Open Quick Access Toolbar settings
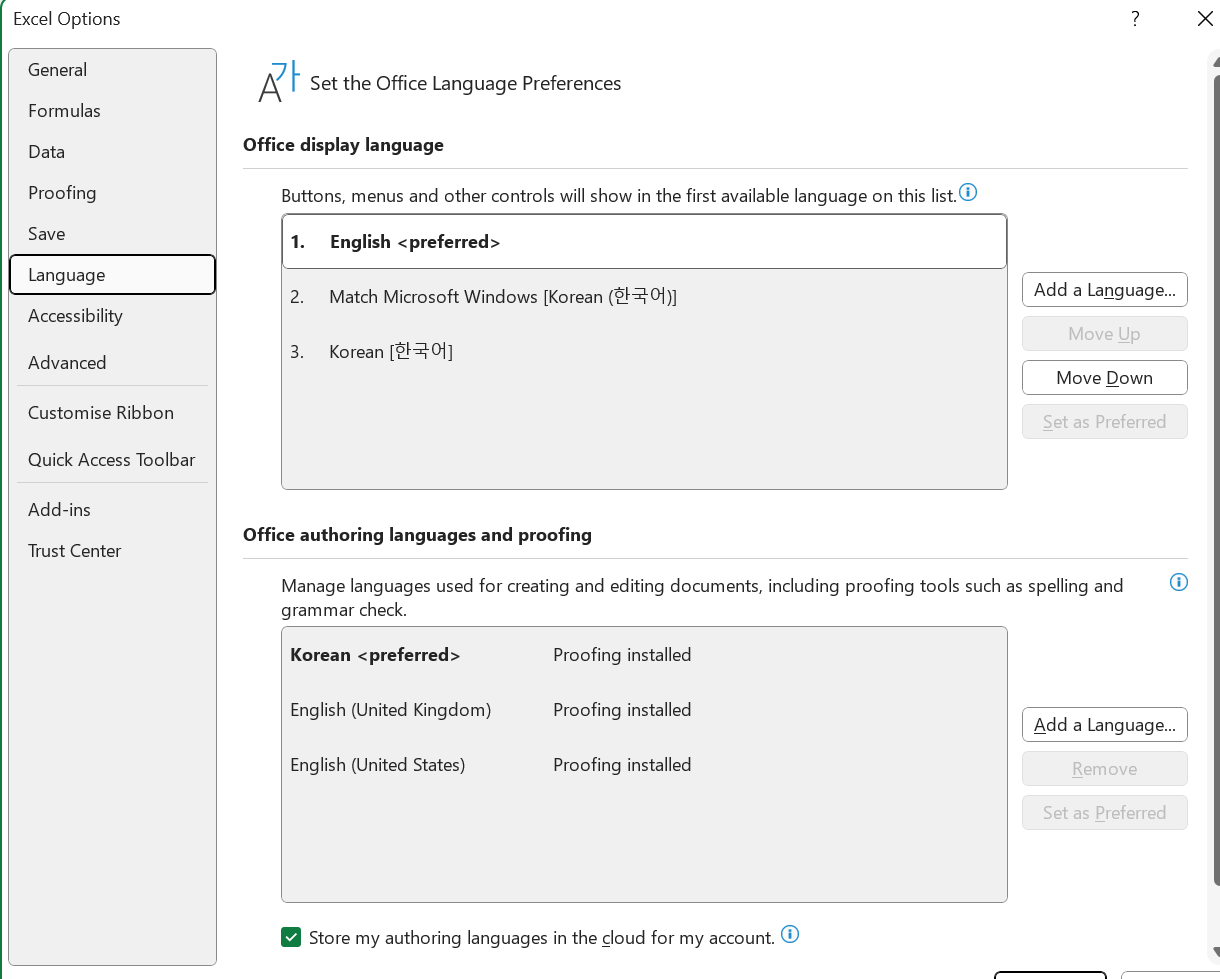1220x979 pixels. click(x=112, y=460)
